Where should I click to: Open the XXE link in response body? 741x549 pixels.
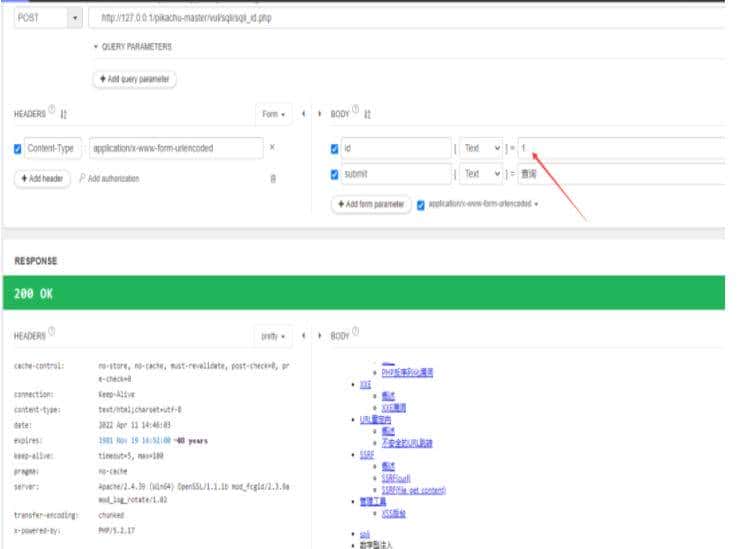point(365,384)
